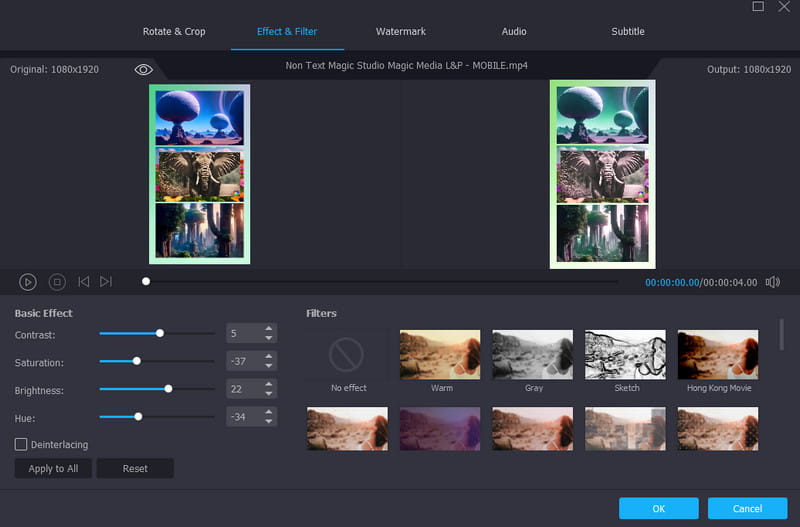Increase Contrast value with up arrow
The width and height of the screenshot is (800, 527).
tap(268, 328)
